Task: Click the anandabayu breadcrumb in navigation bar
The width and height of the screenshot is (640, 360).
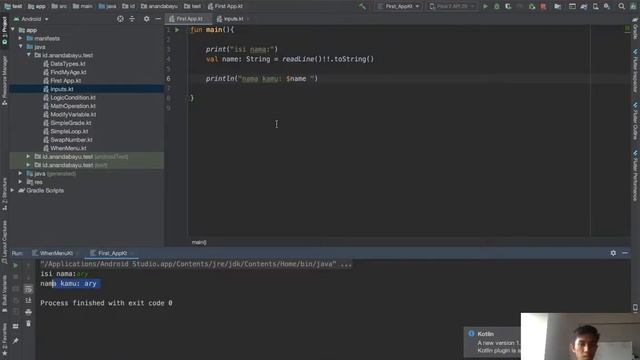Action: (x=159, y=7)
